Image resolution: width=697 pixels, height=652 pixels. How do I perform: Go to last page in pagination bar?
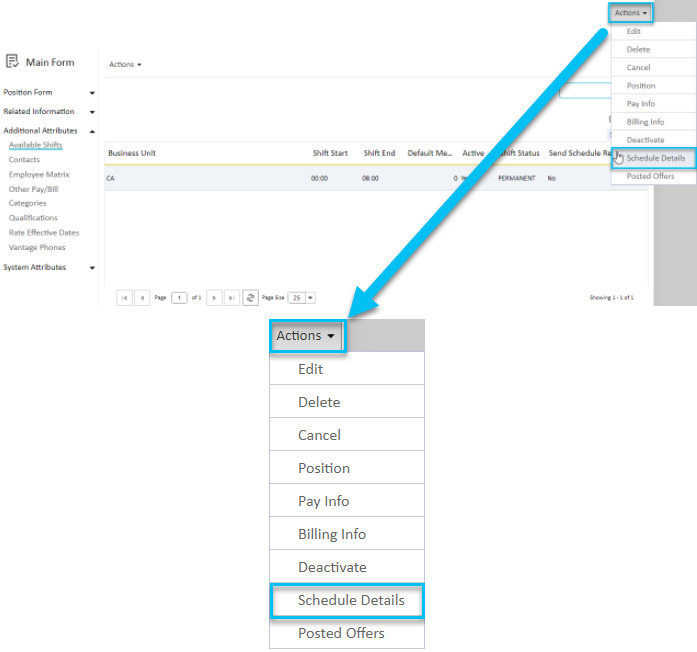point(232,298)
